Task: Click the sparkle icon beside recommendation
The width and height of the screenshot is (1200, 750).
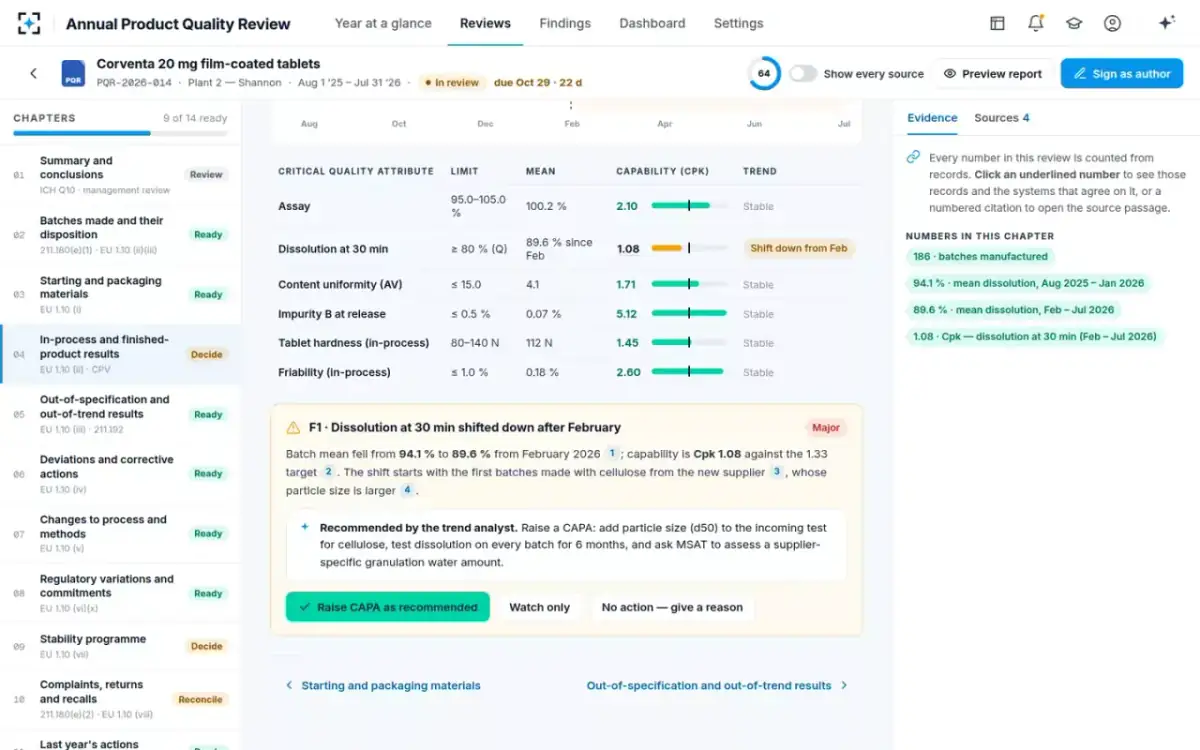Action: coord(305,526)
